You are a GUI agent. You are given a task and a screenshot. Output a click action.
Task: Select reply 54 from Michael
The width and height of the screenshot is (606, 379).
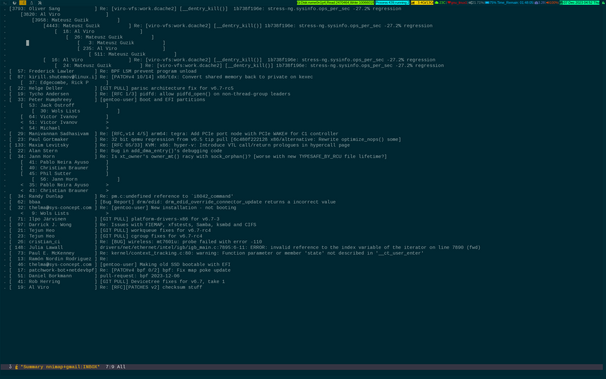click(65, 128)
